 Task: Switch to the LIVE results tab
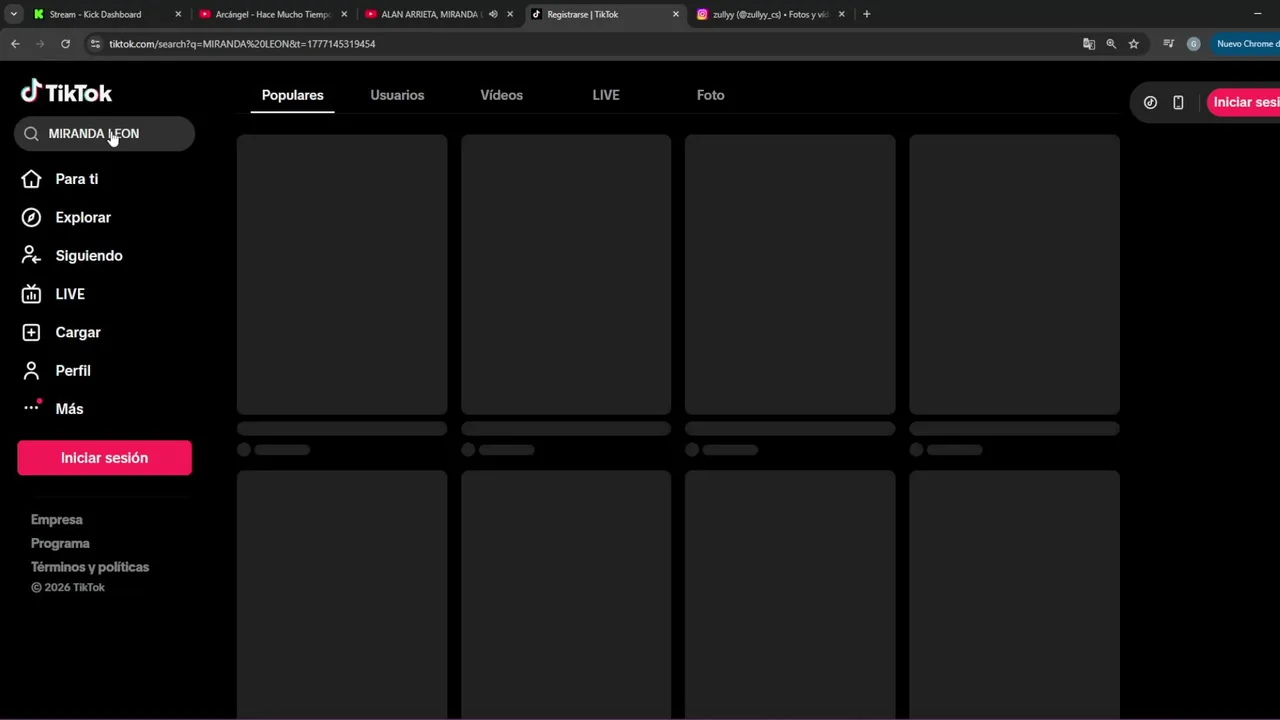(606, 95)
